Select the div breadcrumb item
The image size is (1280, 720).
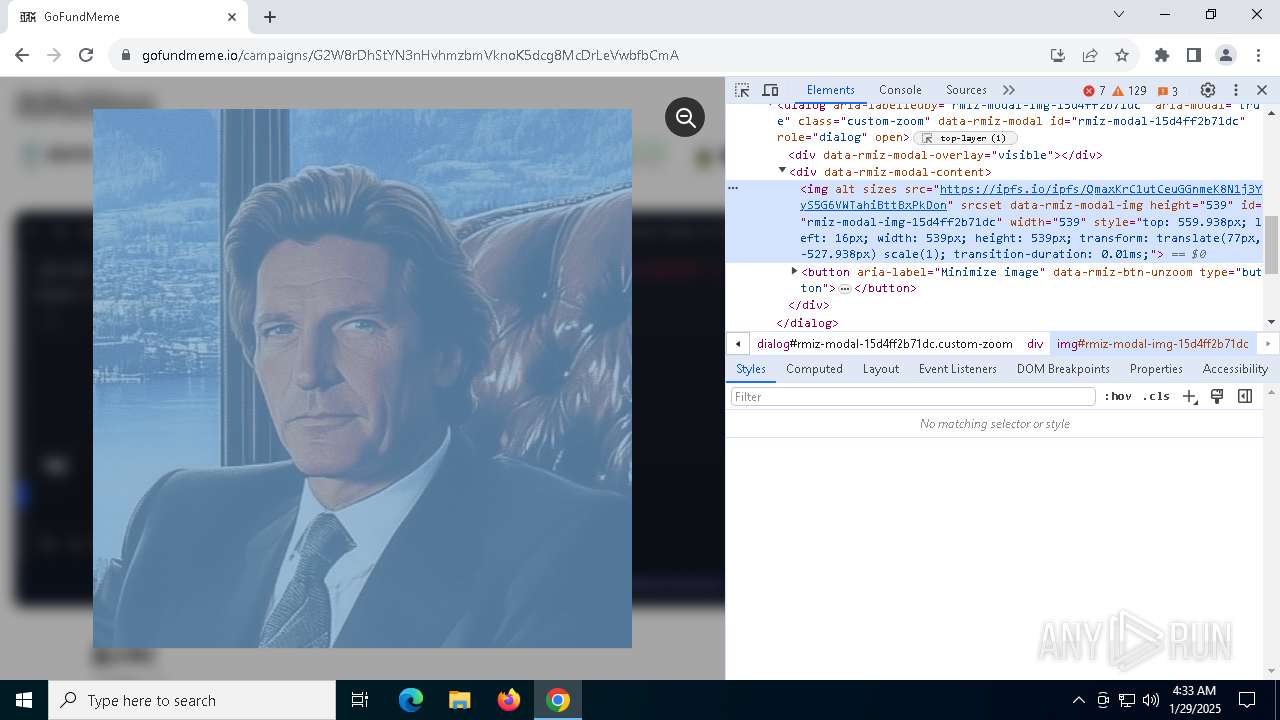(x=1035, y=344)
